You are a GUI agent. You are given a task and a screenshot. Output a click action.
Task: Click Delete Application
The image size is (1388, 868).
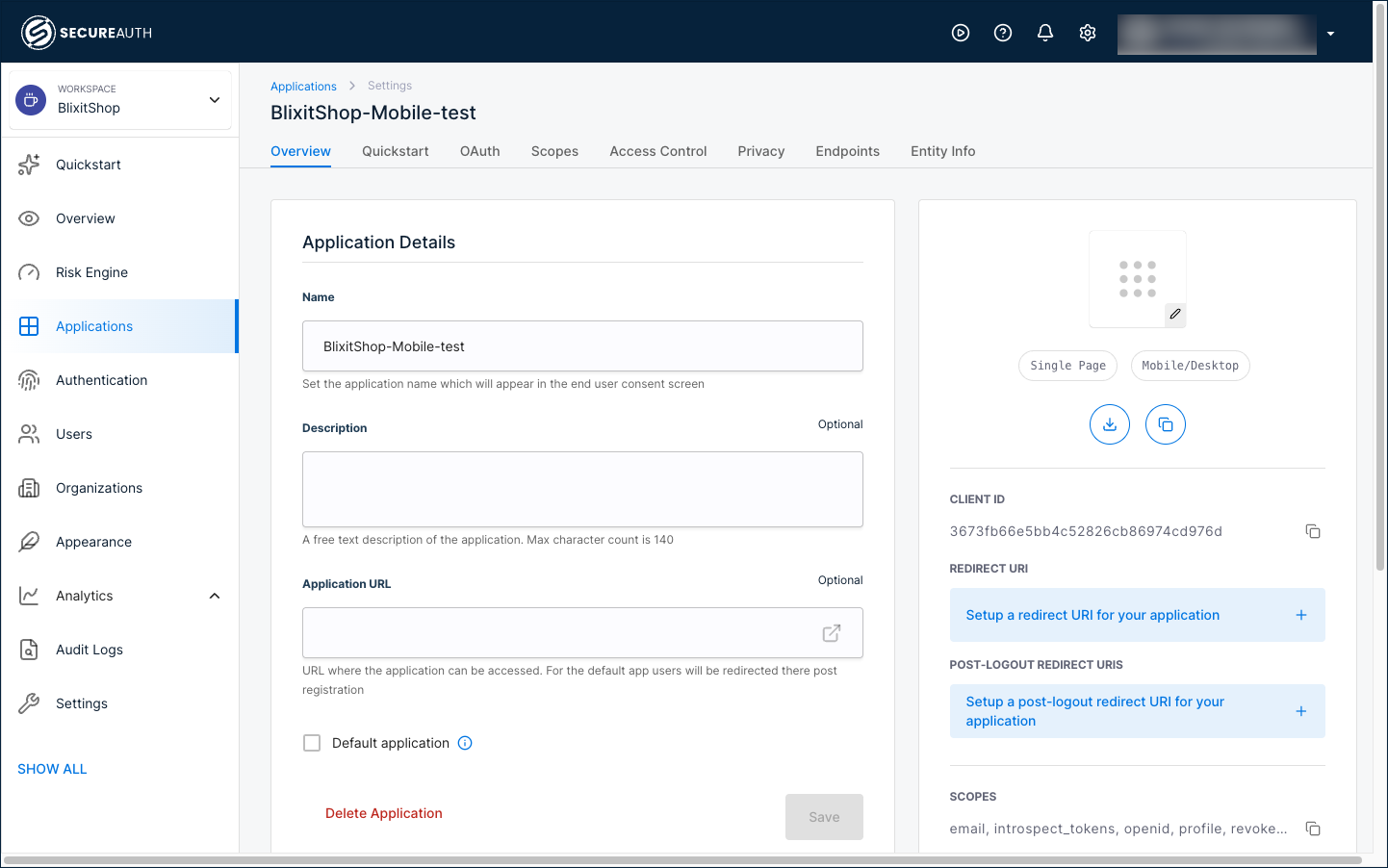pos(384,813)
